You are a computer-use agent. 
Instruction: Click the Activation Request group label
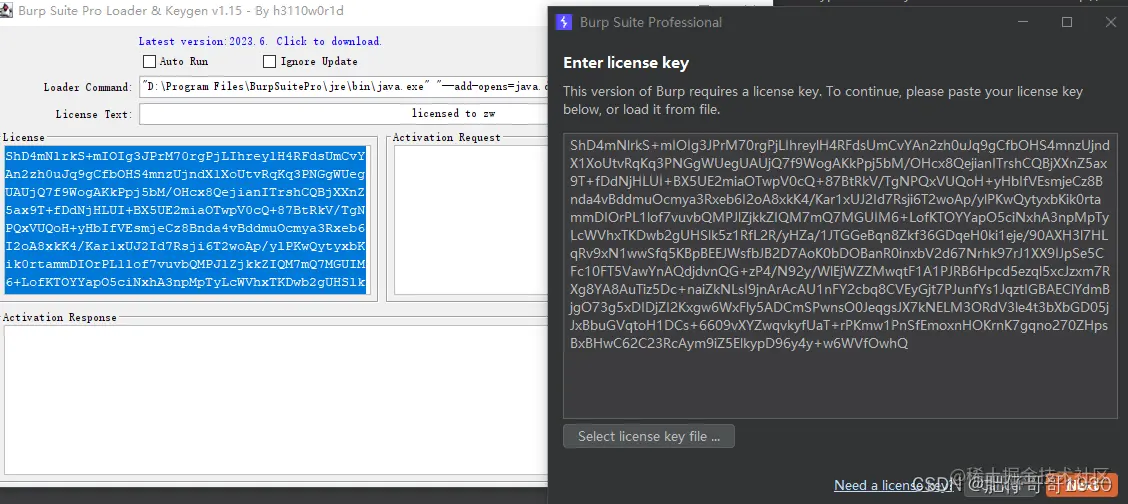pyautogui.click(x=447, y=137)
